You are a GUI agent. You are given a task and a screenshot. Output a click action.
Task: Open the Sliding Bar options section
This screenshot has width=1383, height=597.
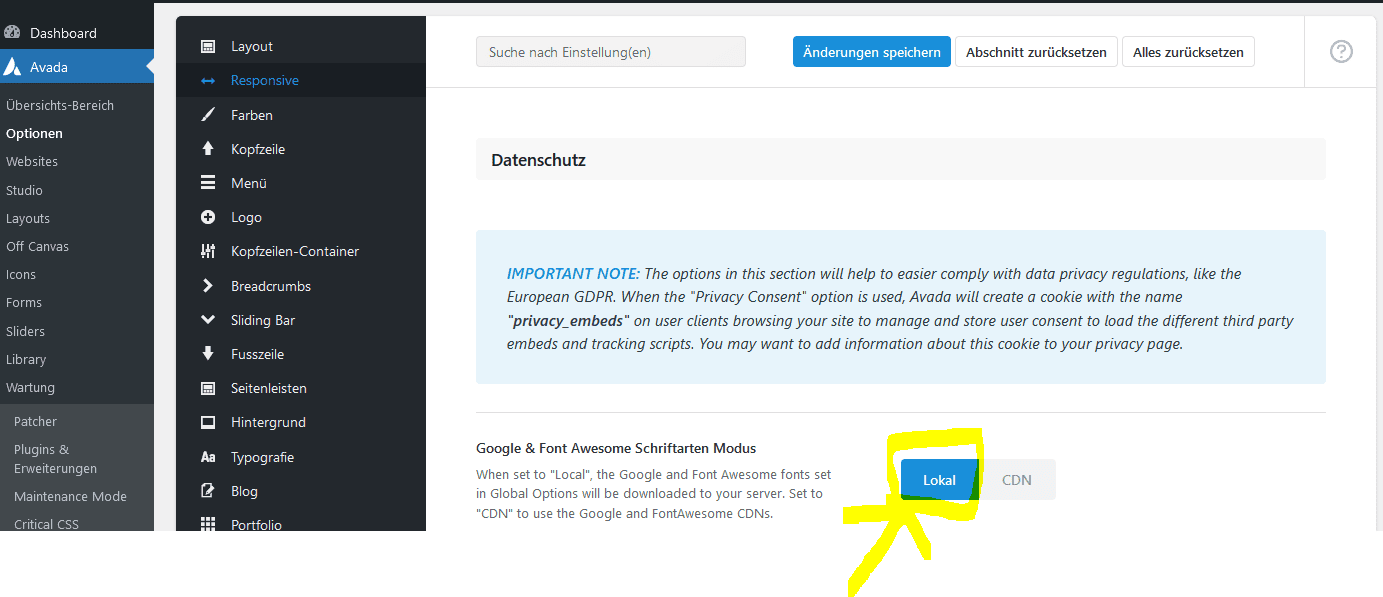point(301,320)
